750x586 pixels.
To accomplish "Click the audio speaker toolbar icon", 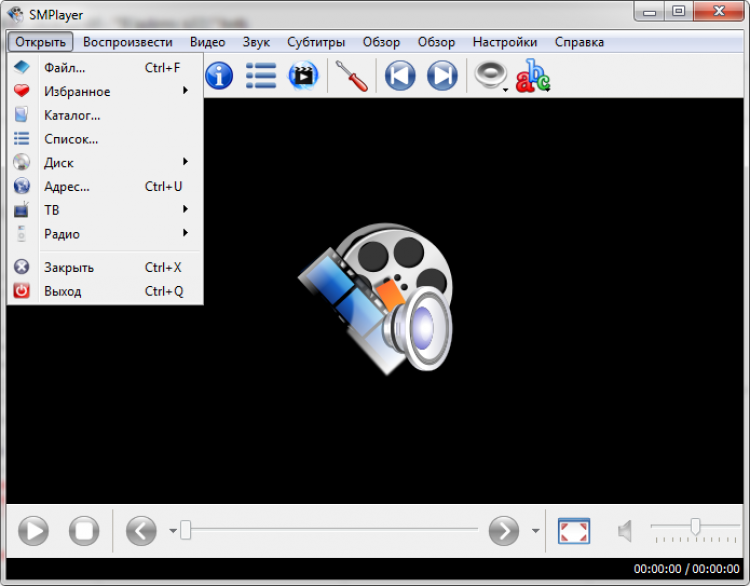I will [x=490, y=75].
